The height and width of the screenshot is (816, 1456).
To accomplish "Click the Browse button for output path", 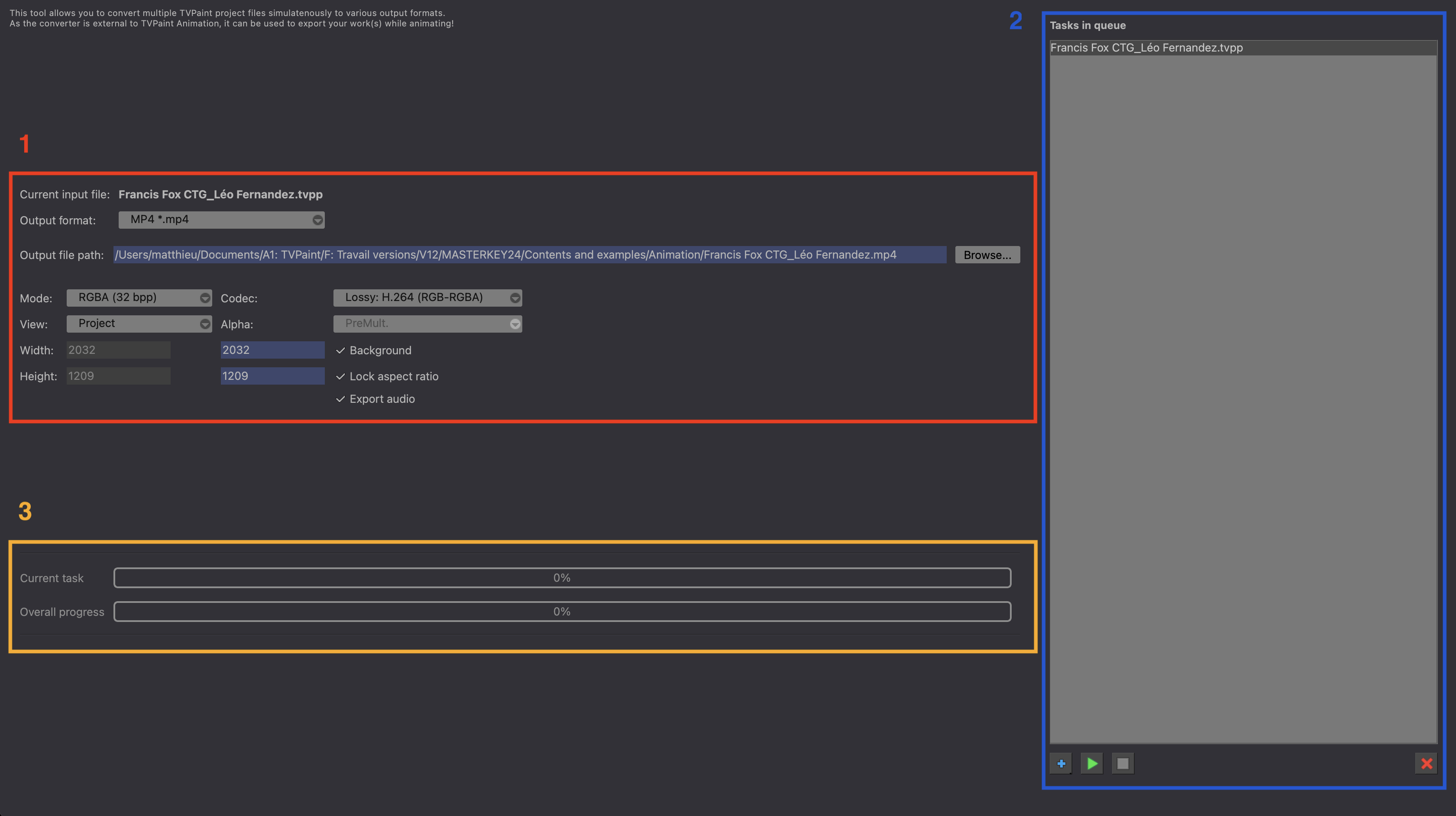I will tap(987, 254).
